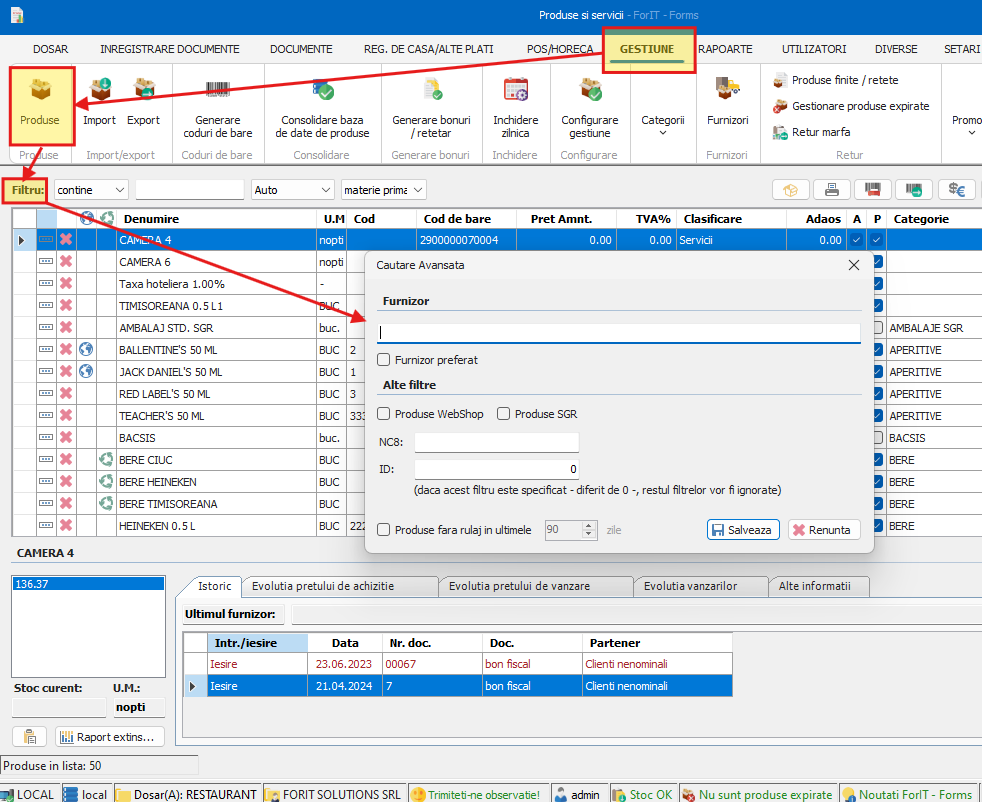The height and width of the screenshot is (802, 982).
Task: Click the globe icon in grid header
Action: [x=87, y=218]
